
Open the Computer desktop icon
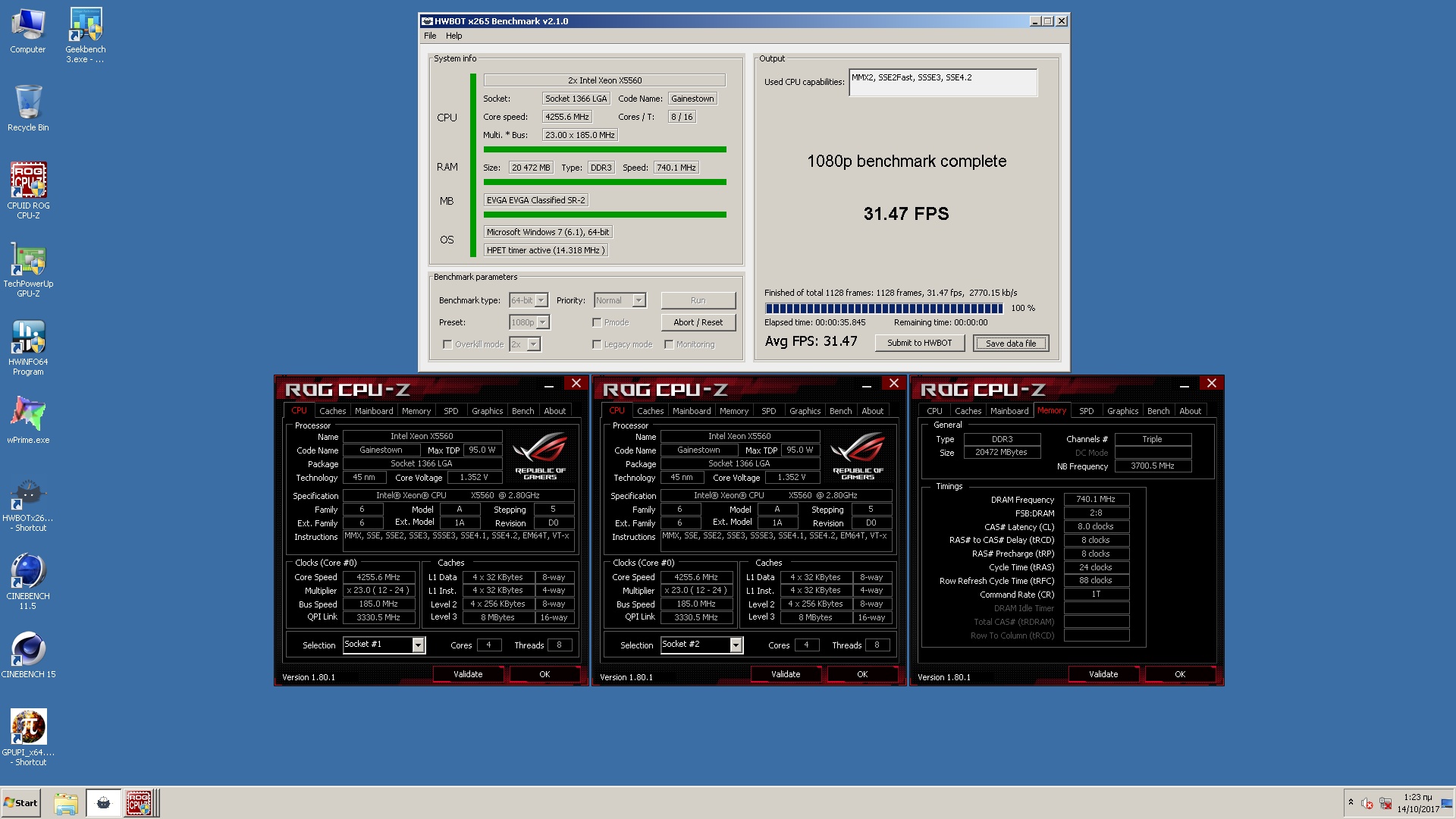tap(28, 31)
